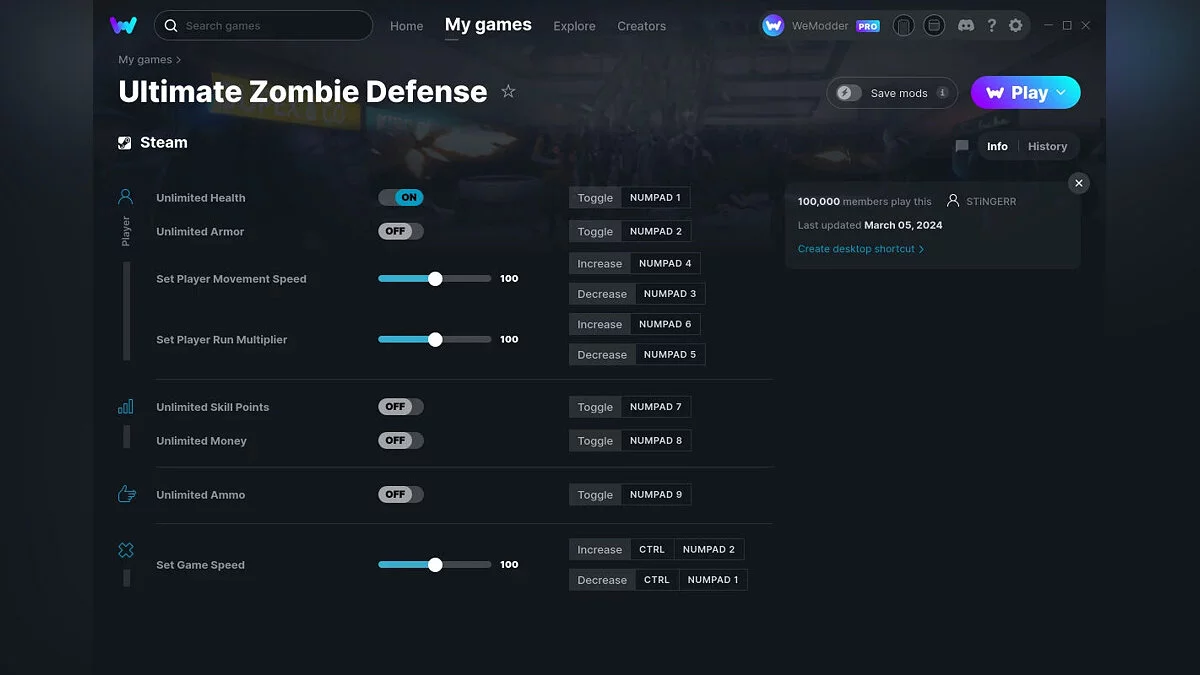
Task: Click the My games breadcrumb chevron
Action: (178, 59)
